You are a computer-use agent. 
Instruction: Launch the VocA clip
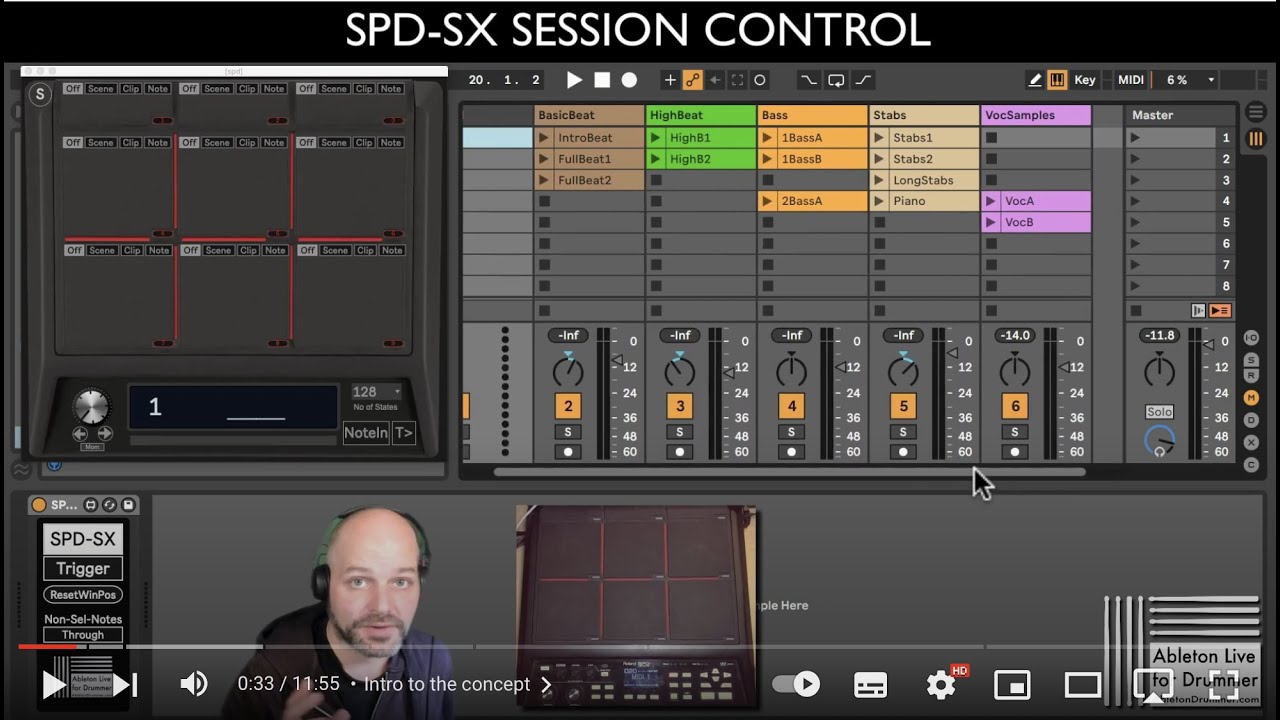[991, 201]
